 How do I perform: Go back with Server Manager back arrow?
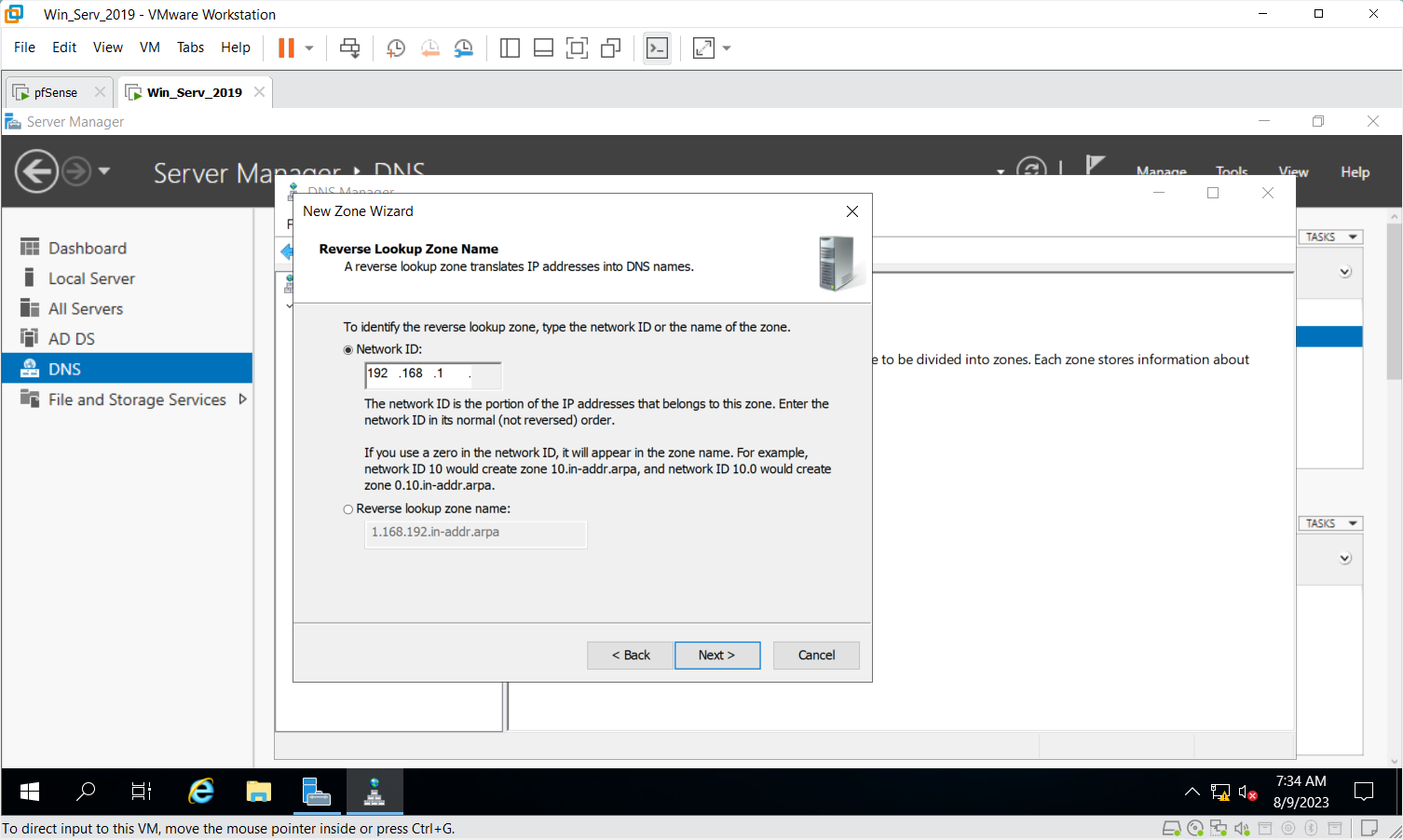pos(36,171)
